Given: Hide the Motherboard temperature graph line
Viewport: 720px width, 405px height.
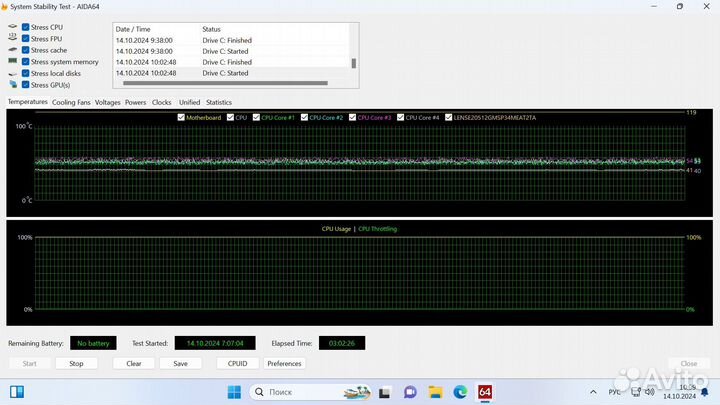Looking at the screenshot, I should pyautogui.click(x=181, y=118).
